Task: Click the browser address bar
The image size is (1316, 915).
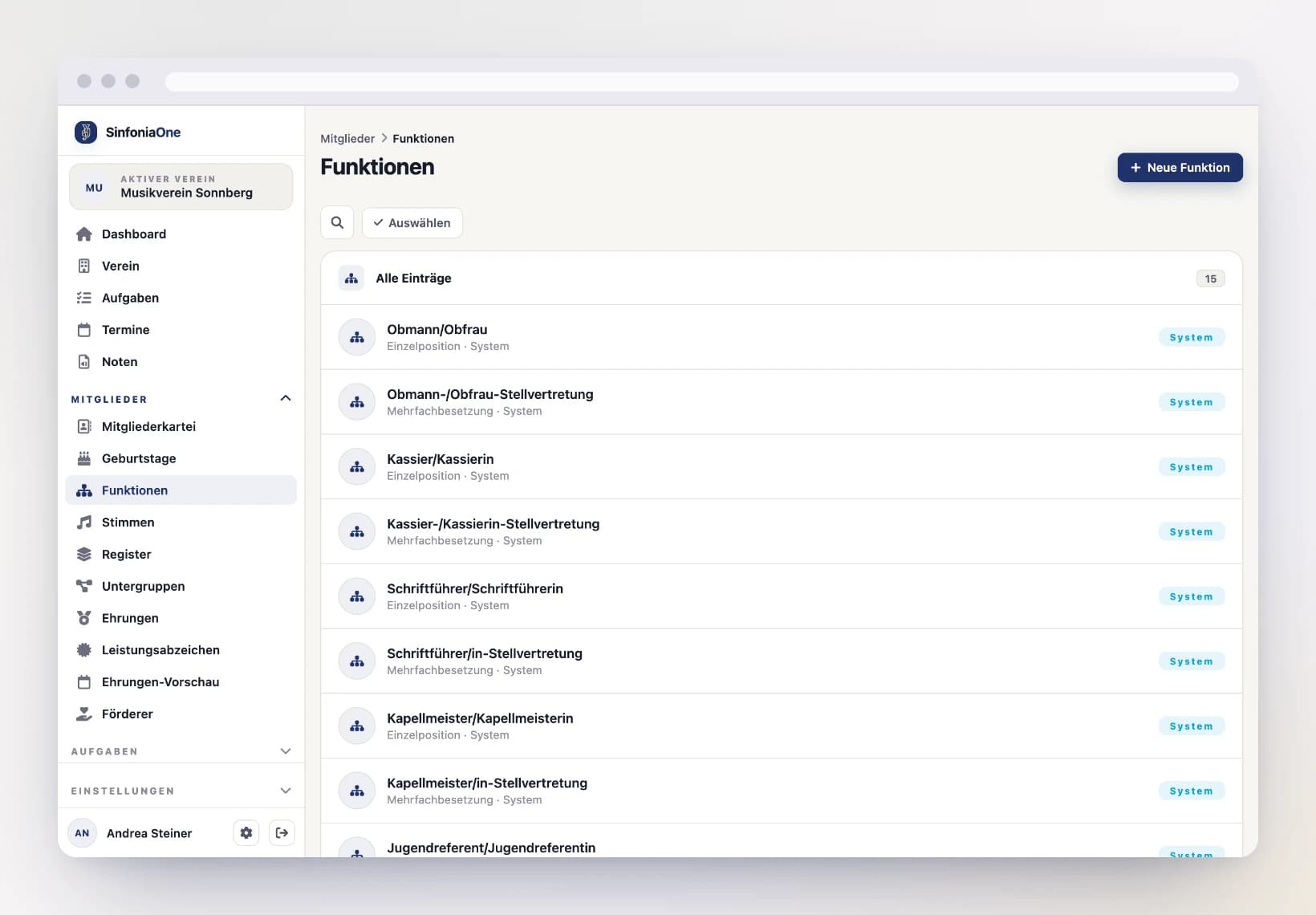Action: pos(701,82)
